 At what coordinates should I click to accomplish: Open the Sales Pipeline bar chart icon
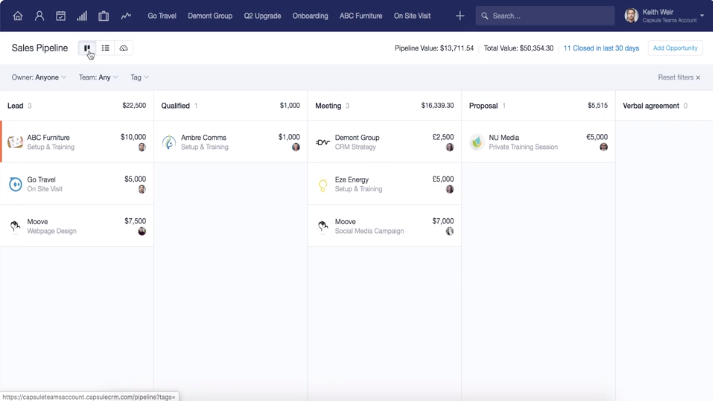click(x=82, y=16)
